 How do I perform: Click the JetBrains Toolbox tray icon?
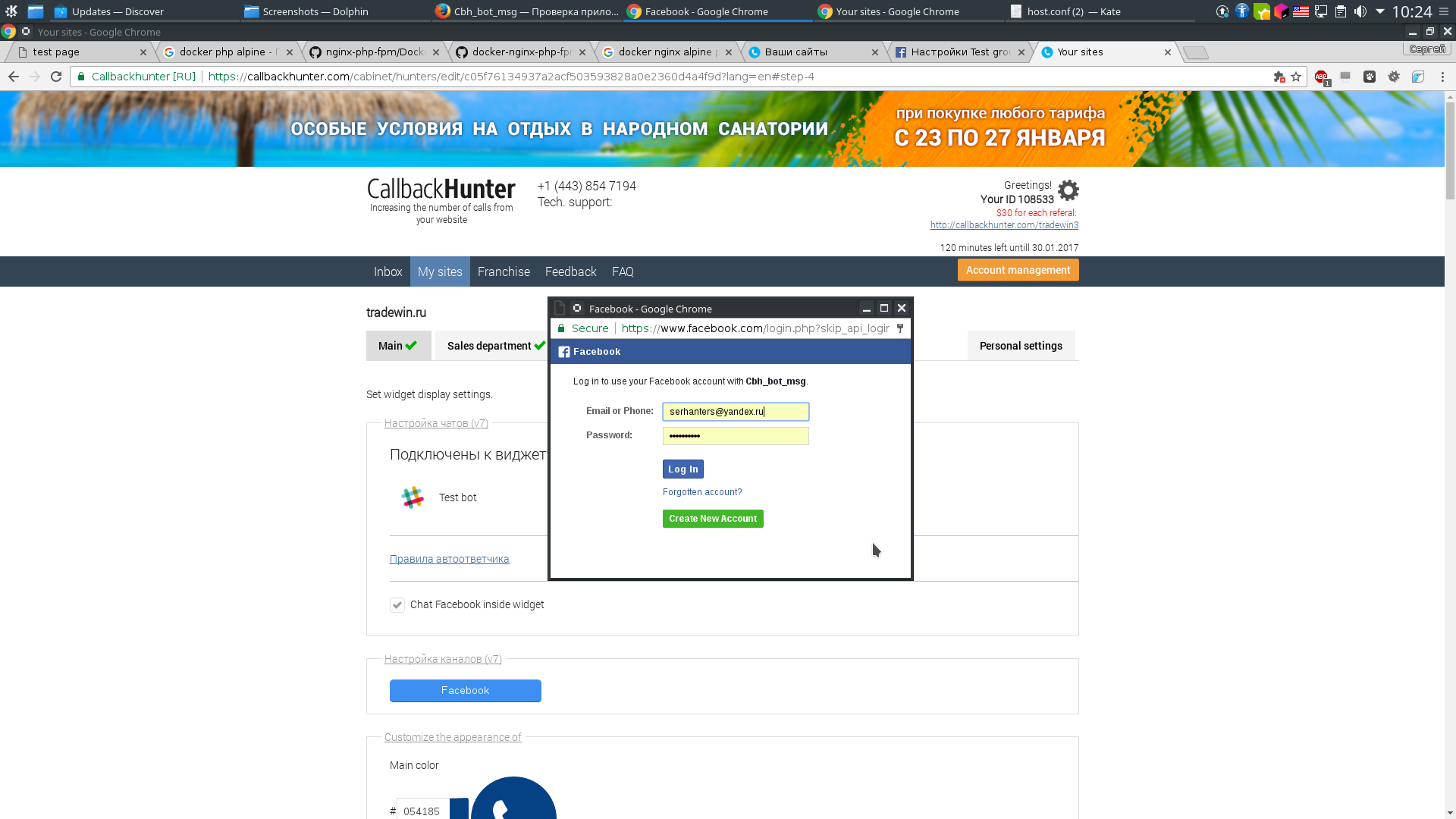pyautogui.click(x=1282, y=11)
